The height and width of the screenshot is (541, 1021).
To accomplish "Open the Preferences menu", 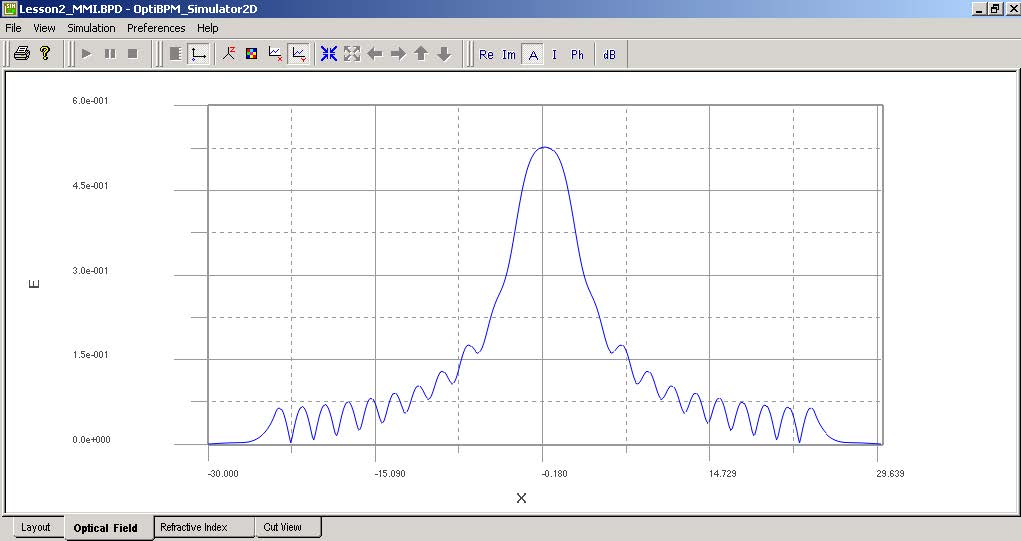I will click(156, 28).
